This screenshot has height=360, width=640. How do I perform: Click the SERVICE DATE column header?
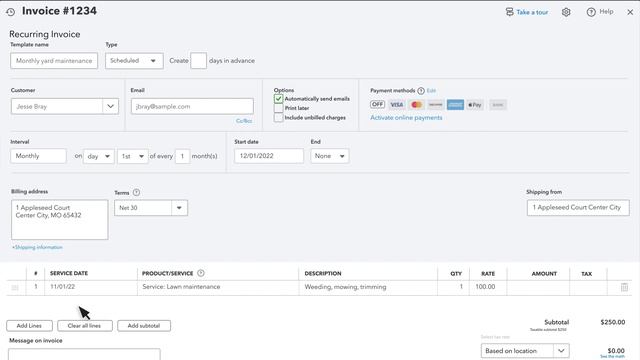pyautogui.click(x=69, y=273)
